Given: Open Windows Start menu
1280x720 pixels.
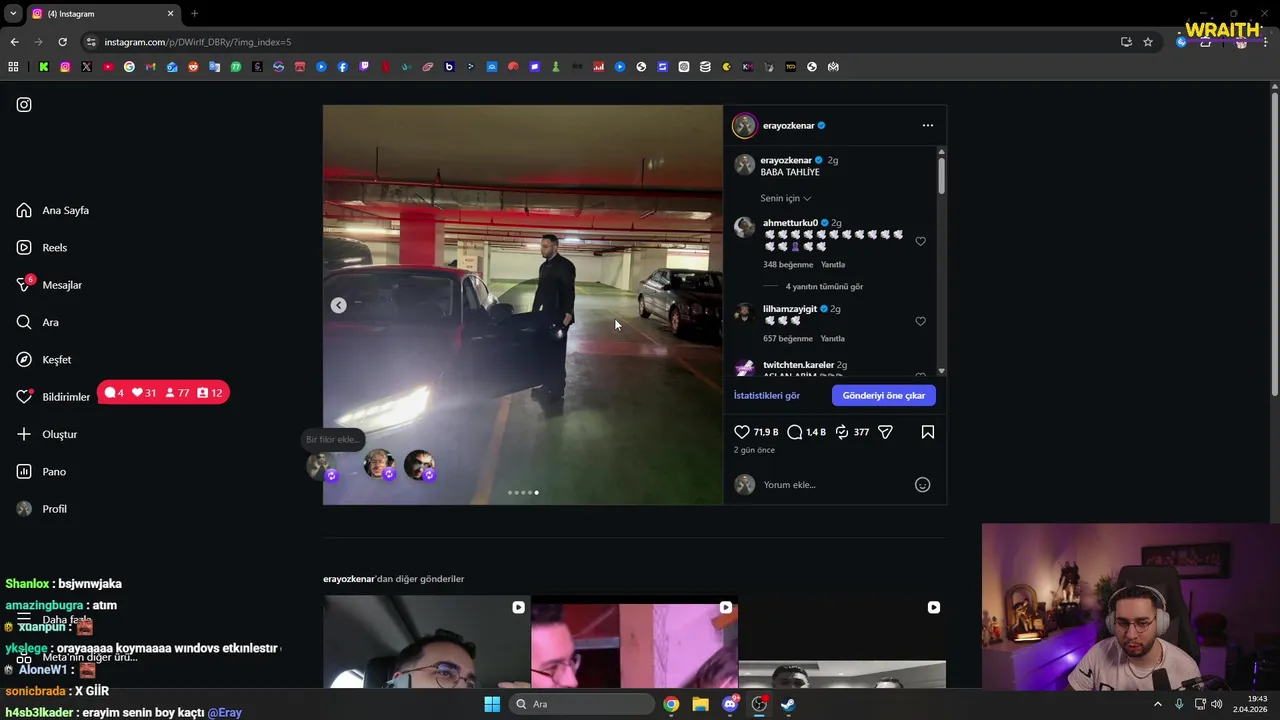Looking at the screenshot, I should (492, 704).
